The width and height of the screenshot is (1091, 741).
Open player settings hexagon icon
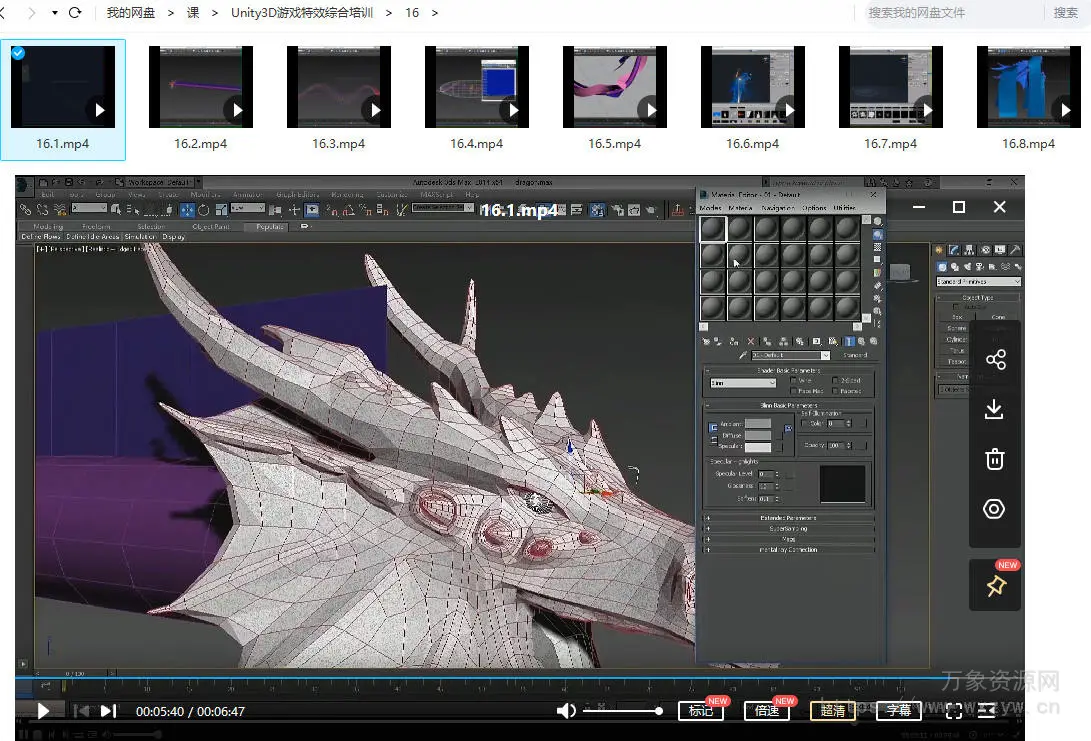(994, 509)
